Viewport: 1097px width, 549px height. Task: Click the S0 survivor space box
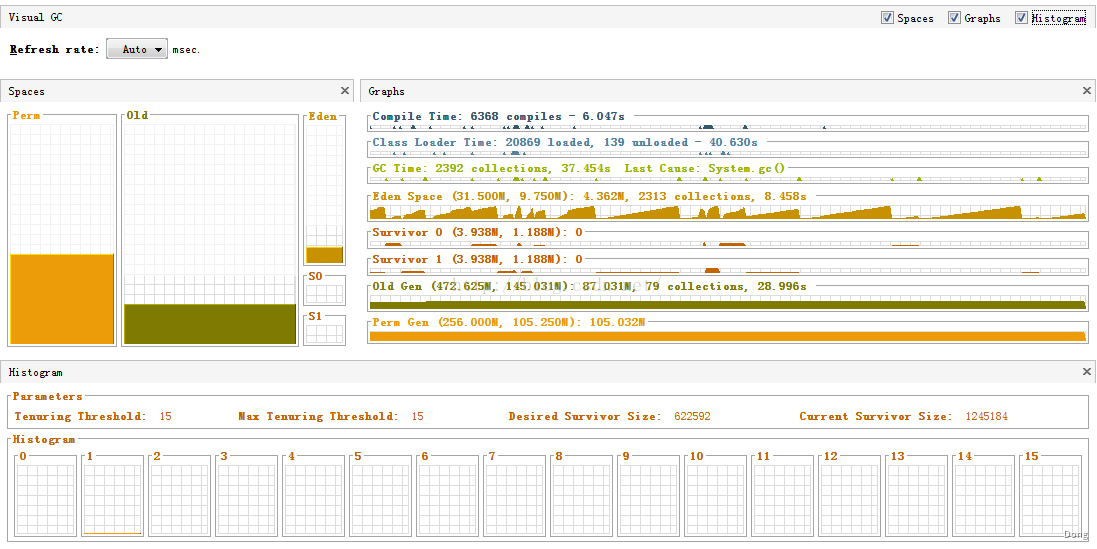[x=325, y=290]
